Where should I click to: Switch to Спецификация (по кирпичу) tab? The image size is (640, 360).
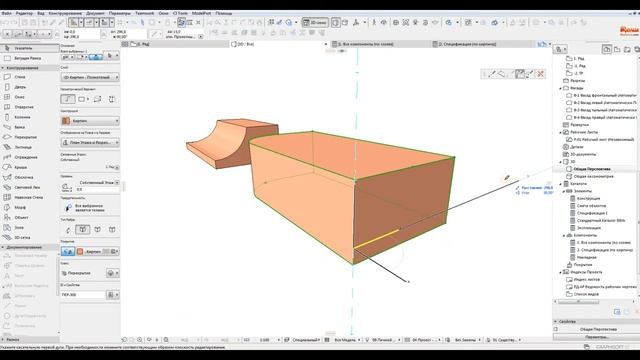[x=482, y=44]
